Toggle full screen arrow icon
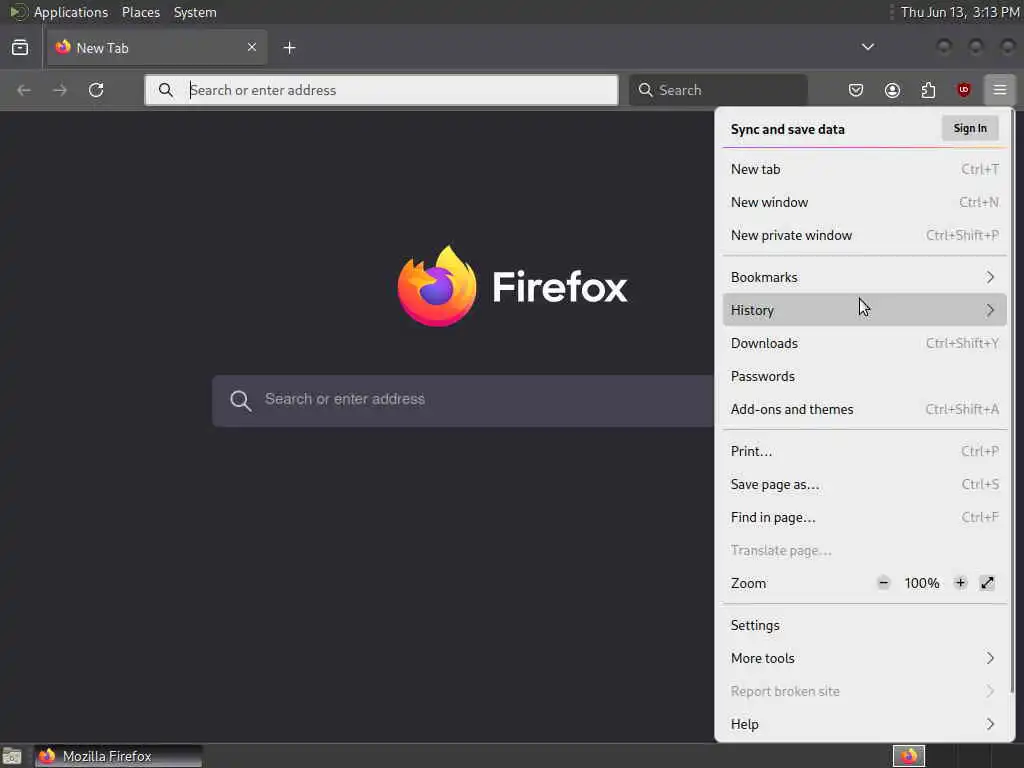The width and height of the screenshot is (1024, 768). [x=987, y=583]
